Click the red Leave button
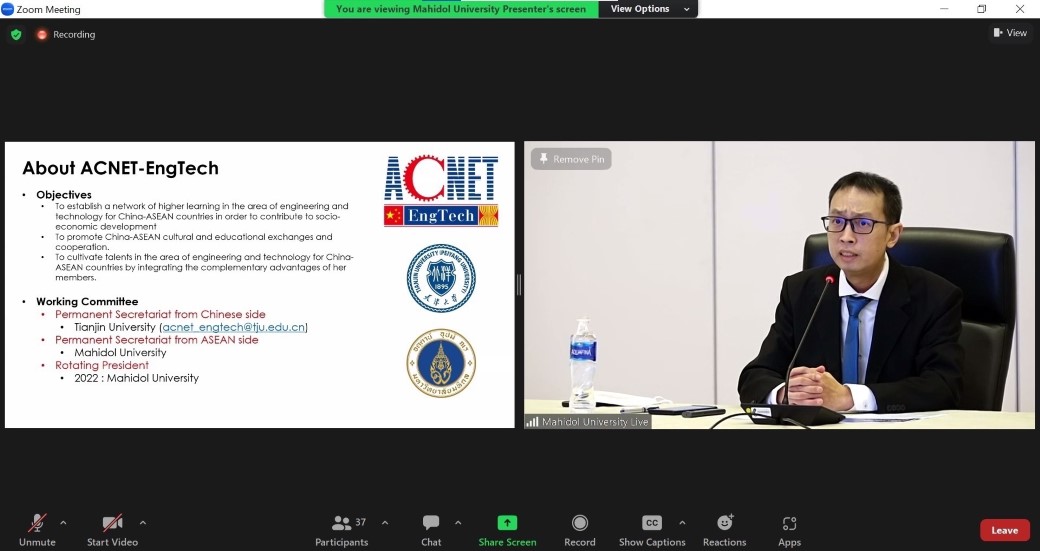 (x=1004, y=530)
